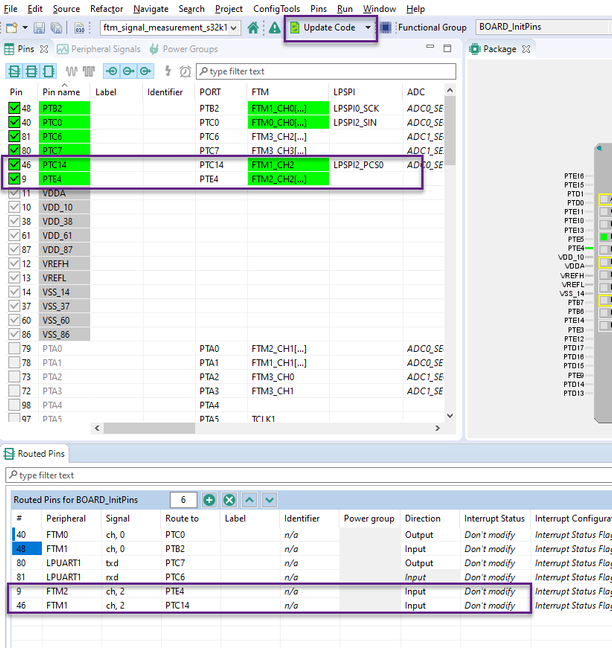Screen dimensions: 612x648
Task: Switch to the Peripheral Signals tab
Action: 99,49
